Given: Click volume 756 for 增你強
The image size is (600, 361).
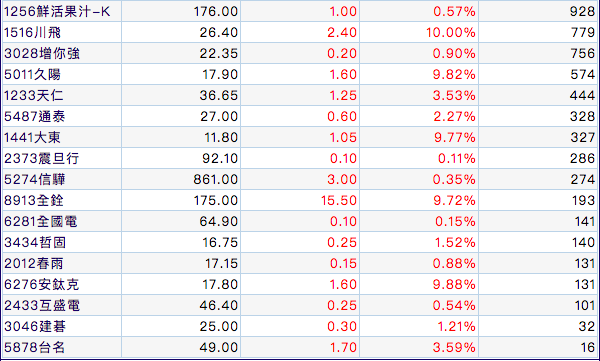Looking at the screenshot, I should click(x=583, y=54).
